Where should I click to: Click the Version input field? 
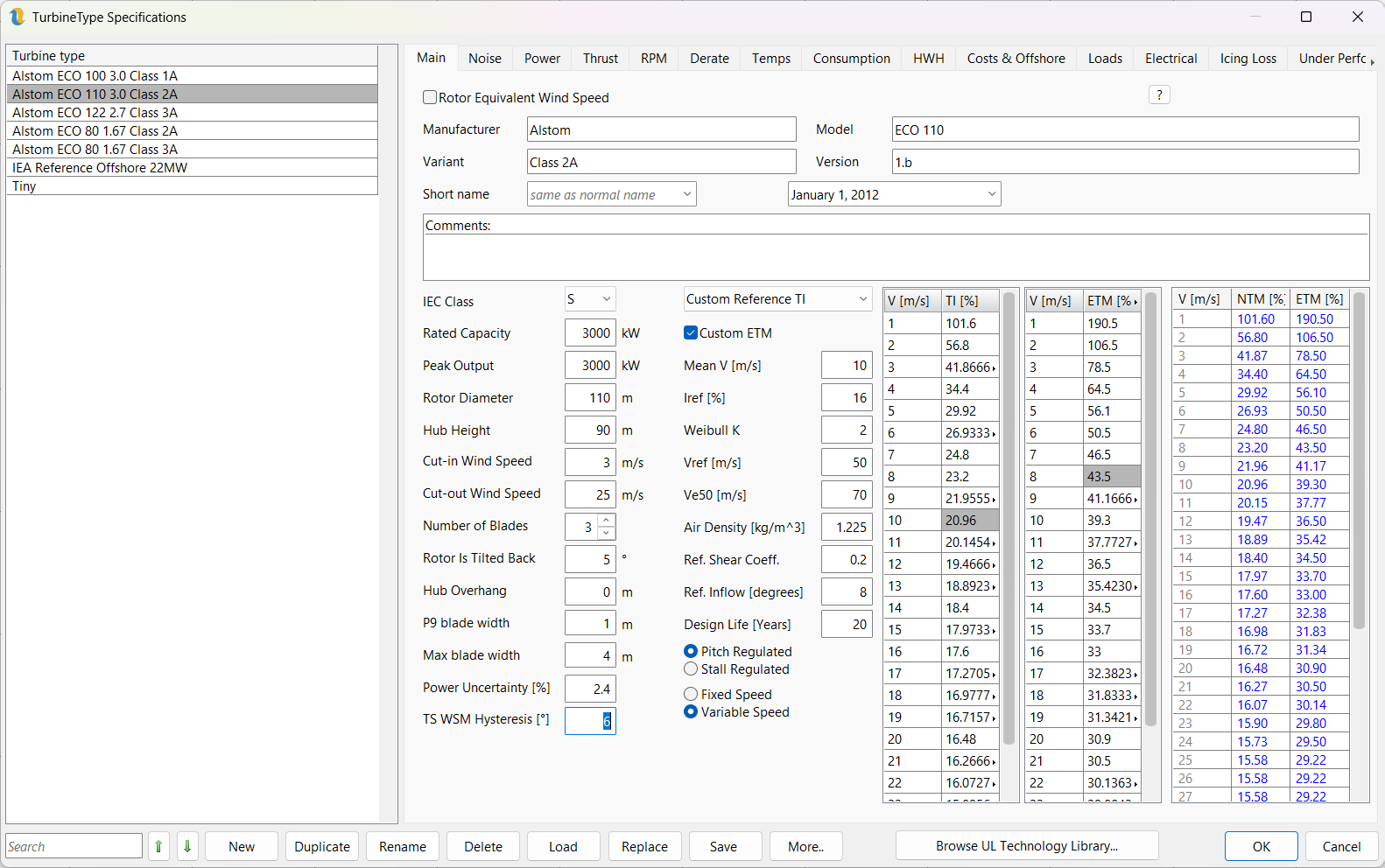(x=1125, y=162)
